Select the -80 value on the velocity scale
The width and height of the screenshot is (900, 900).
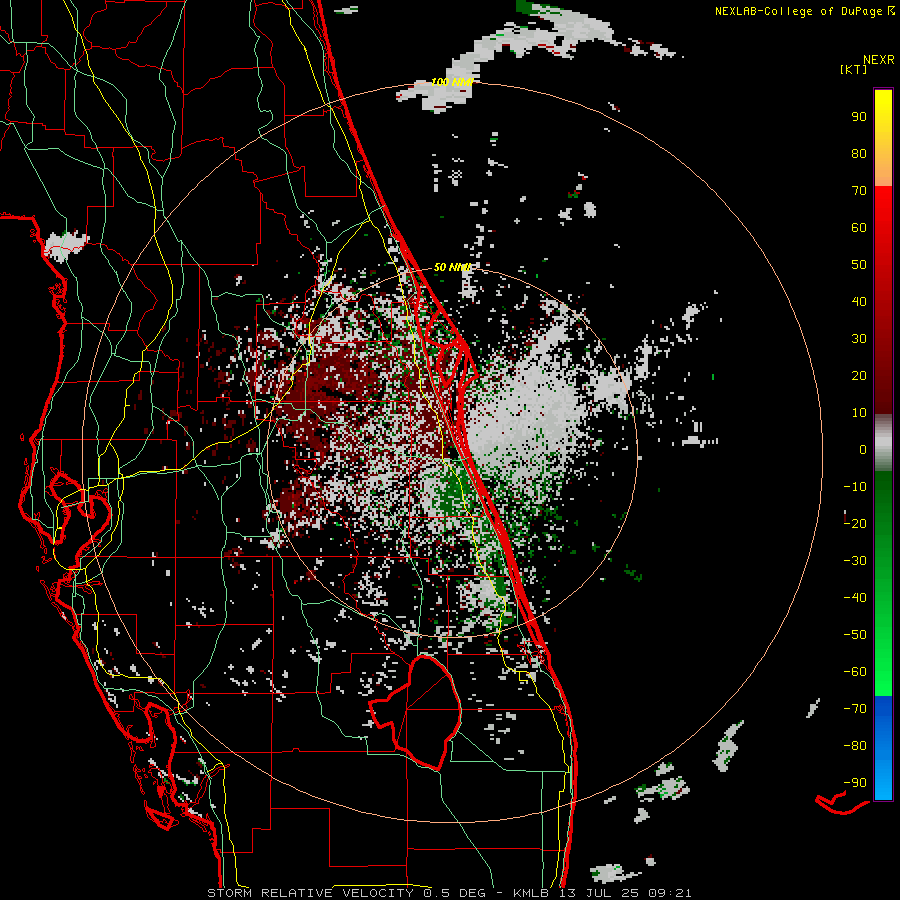855,746
